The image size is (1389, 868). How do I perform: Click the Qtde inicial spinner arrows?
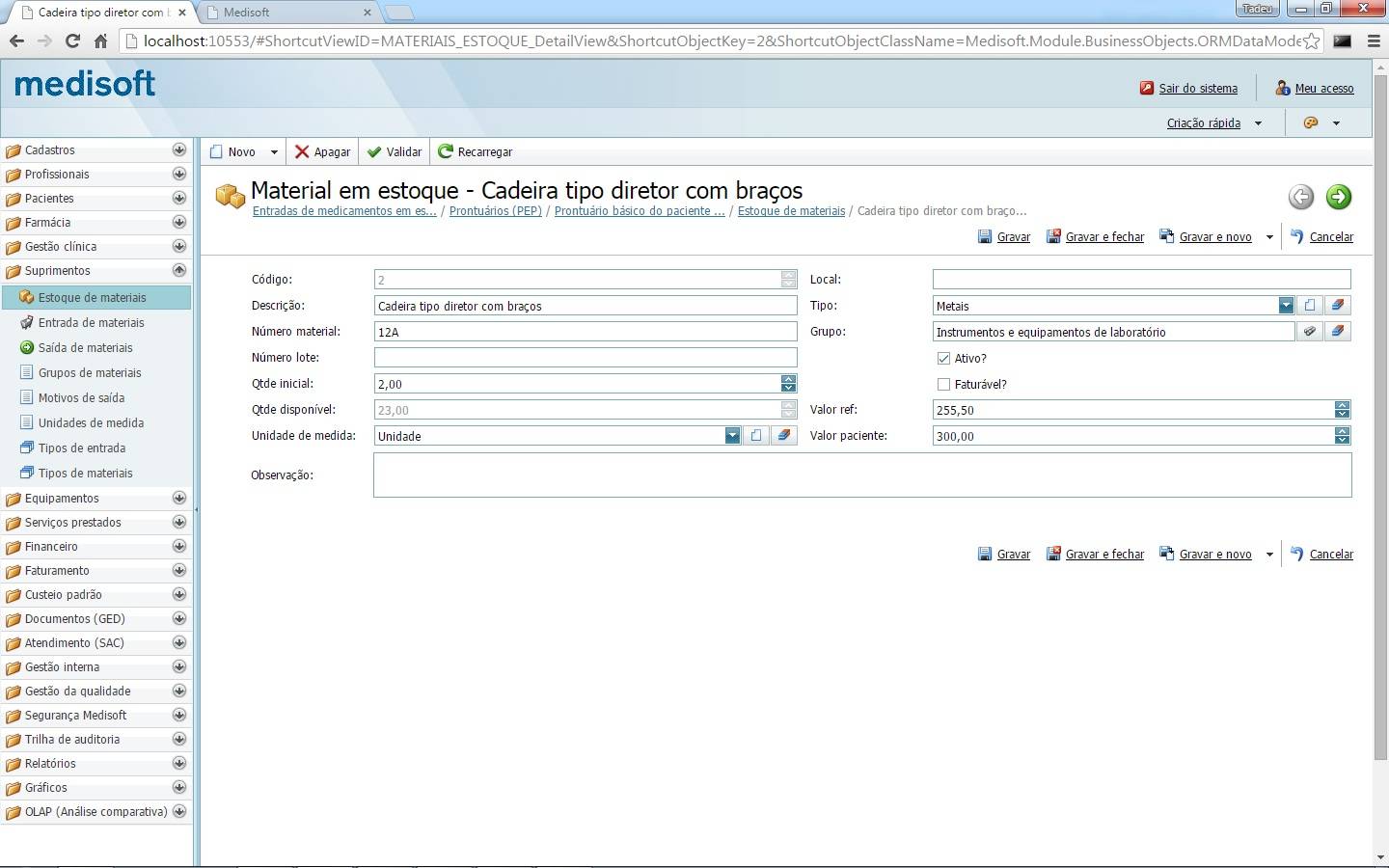coord(789,383)
